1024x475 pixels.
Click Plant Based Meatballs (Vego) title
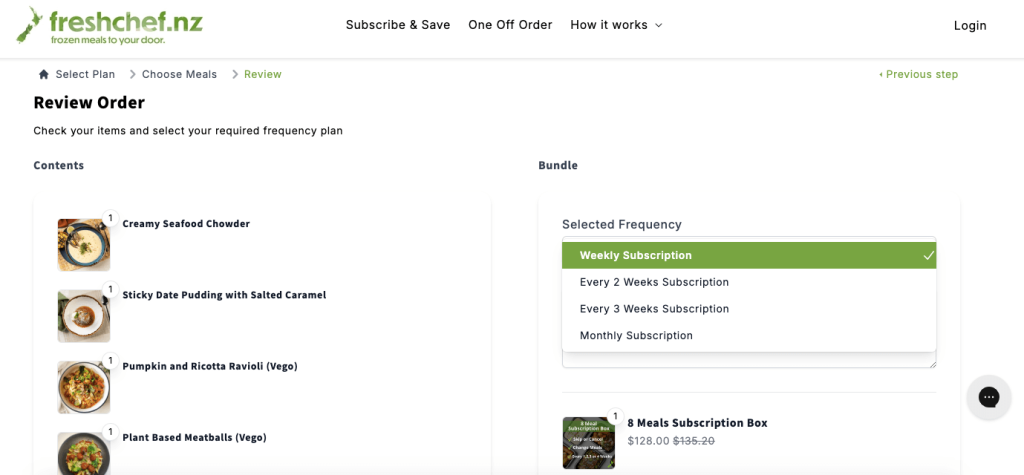tap(195, 437)
